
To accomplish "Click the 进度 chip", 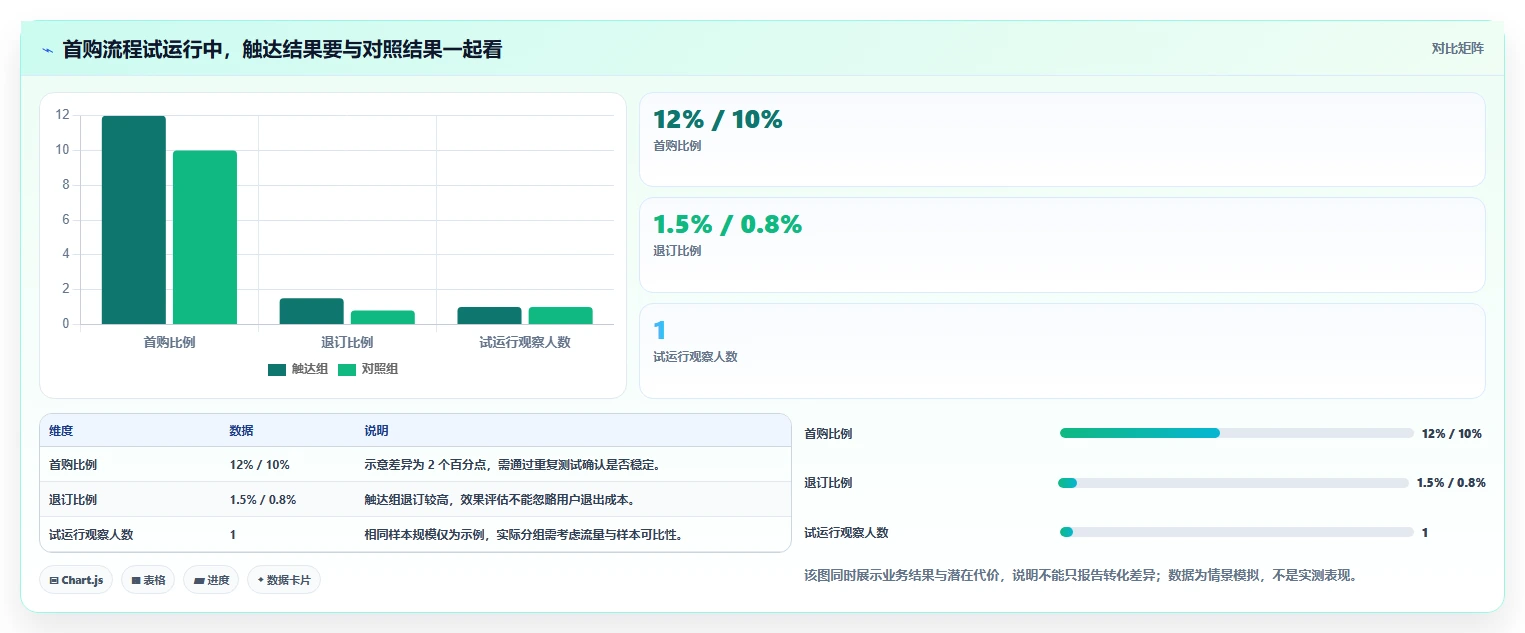I will (211, 580).
